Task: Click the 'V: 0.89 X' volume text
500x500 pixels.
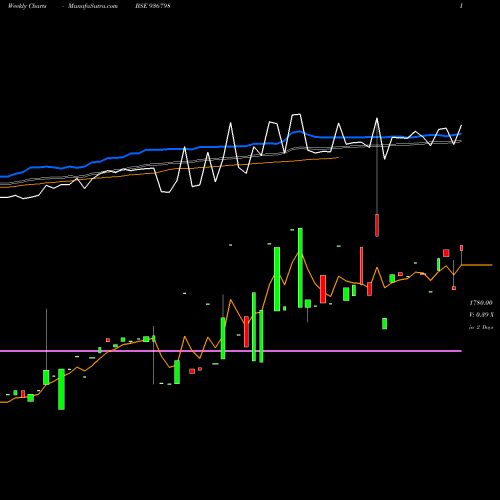Action: pyautogui.click(x=481, y=315)
